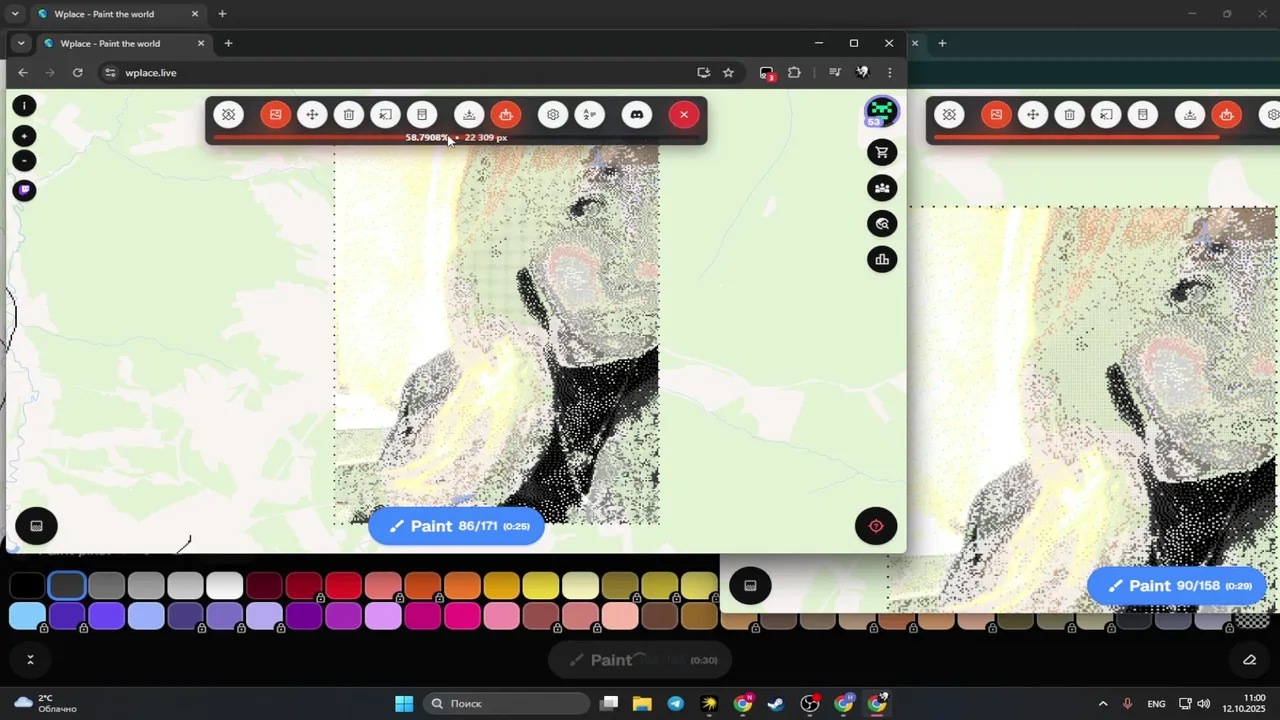Open a new tab in front window
The image size is (1280, 720).
point(228,43)
